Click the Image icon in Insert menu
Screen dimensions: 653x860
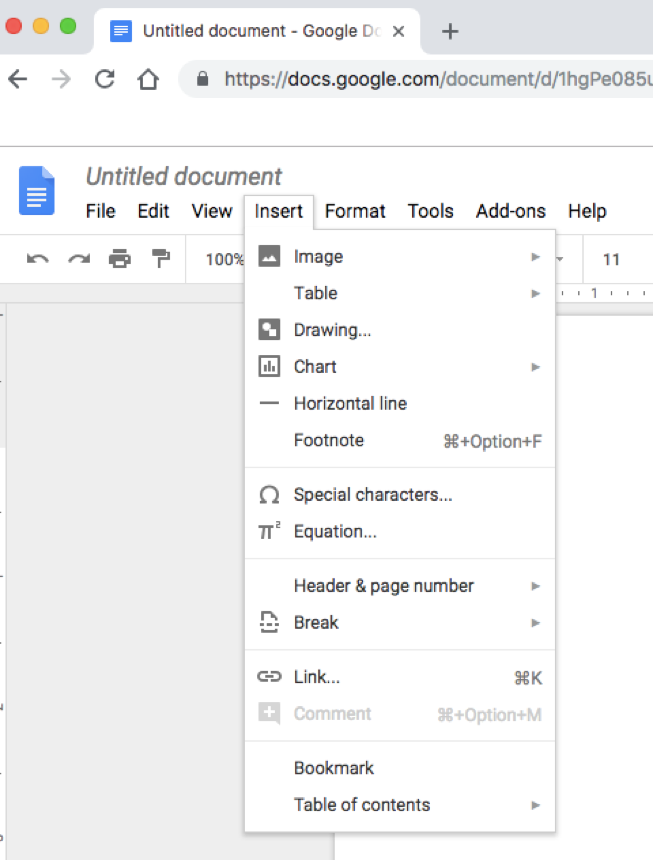click(269, 256)
